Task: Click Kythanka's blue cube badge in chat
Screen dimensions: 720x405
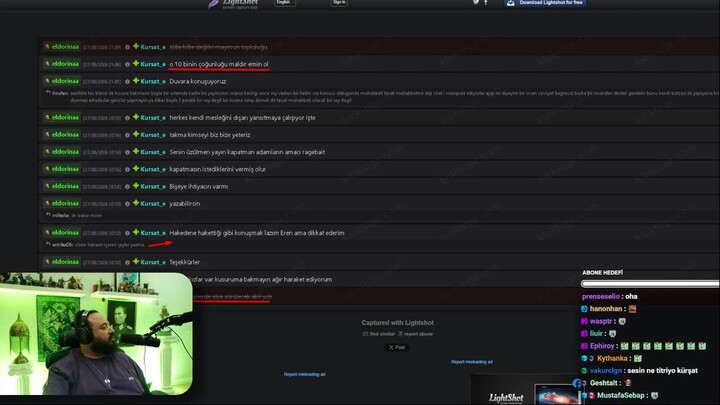Action: 584,358
